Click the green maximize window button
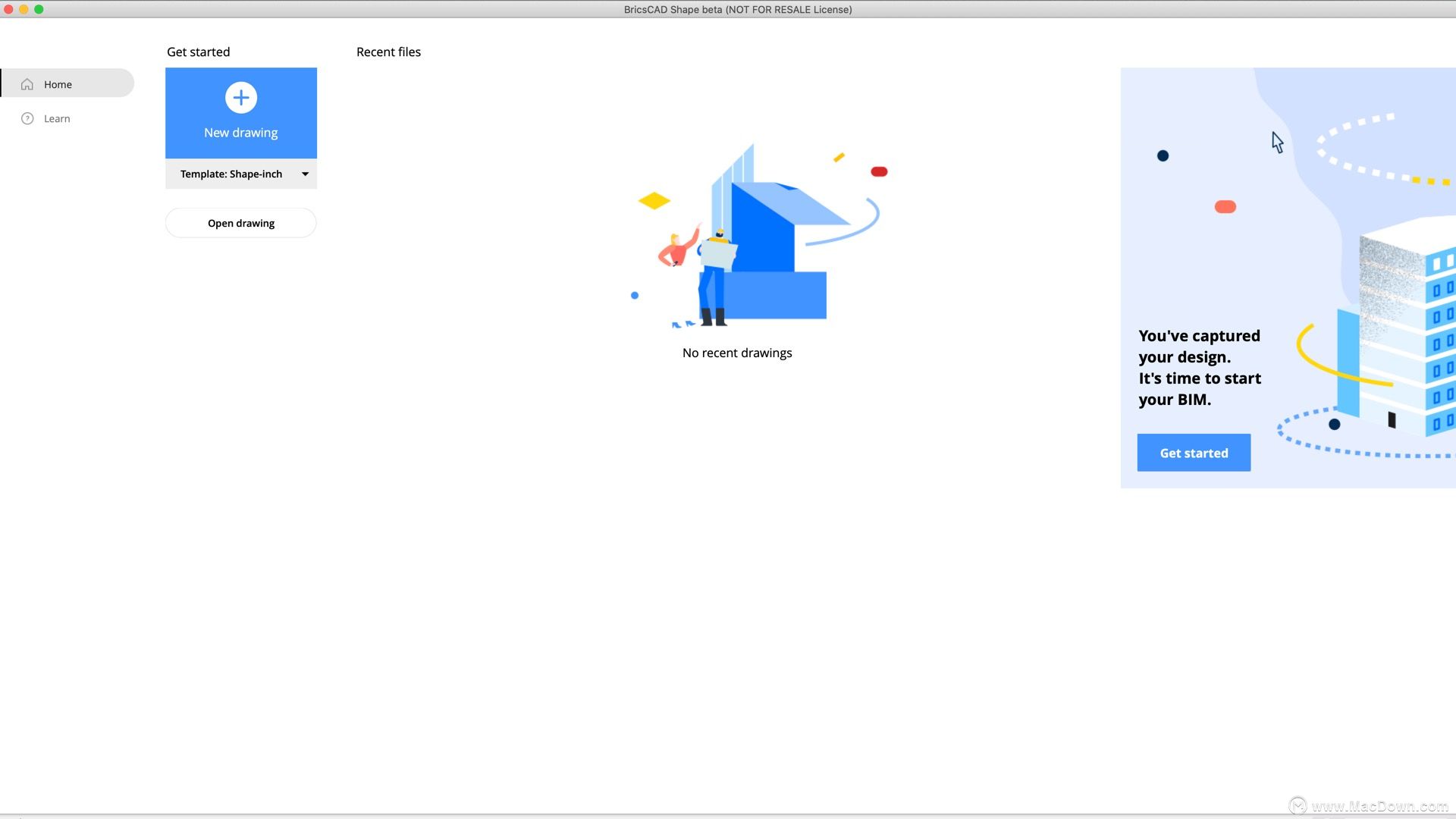Image resolution: width=1456 pixels, height=819 pixels. (39, 9)
